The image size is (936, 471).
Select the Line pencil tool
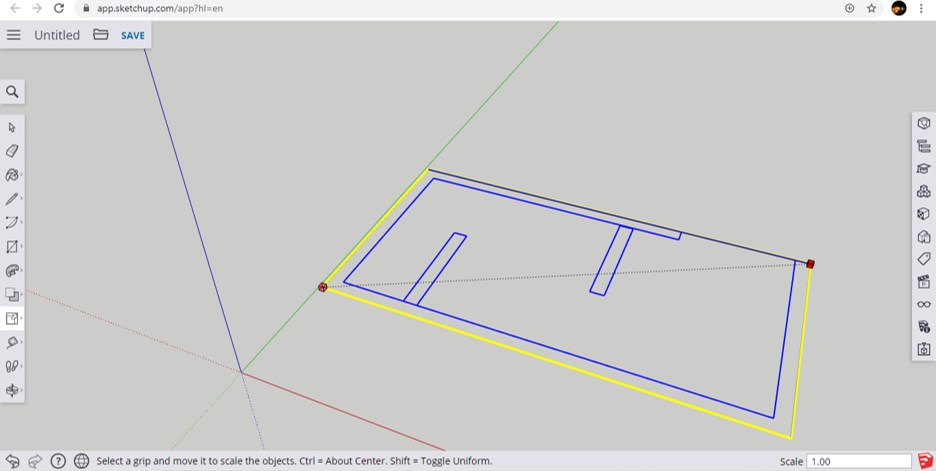click(x=12, y=199)
